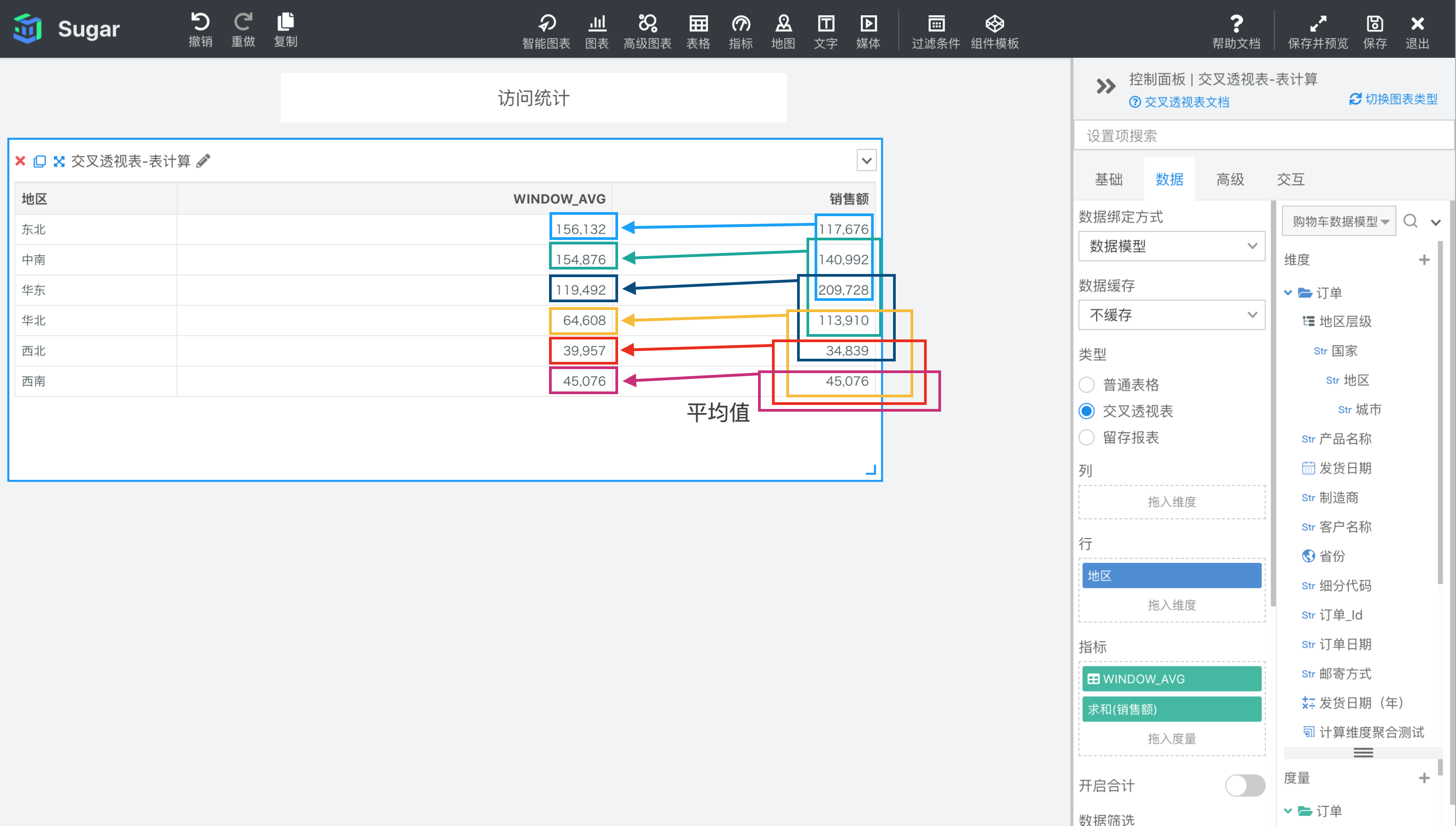1456x826 pixels.
Task: Click the 设置项搜索 search field
Action: coord(1264,135)
